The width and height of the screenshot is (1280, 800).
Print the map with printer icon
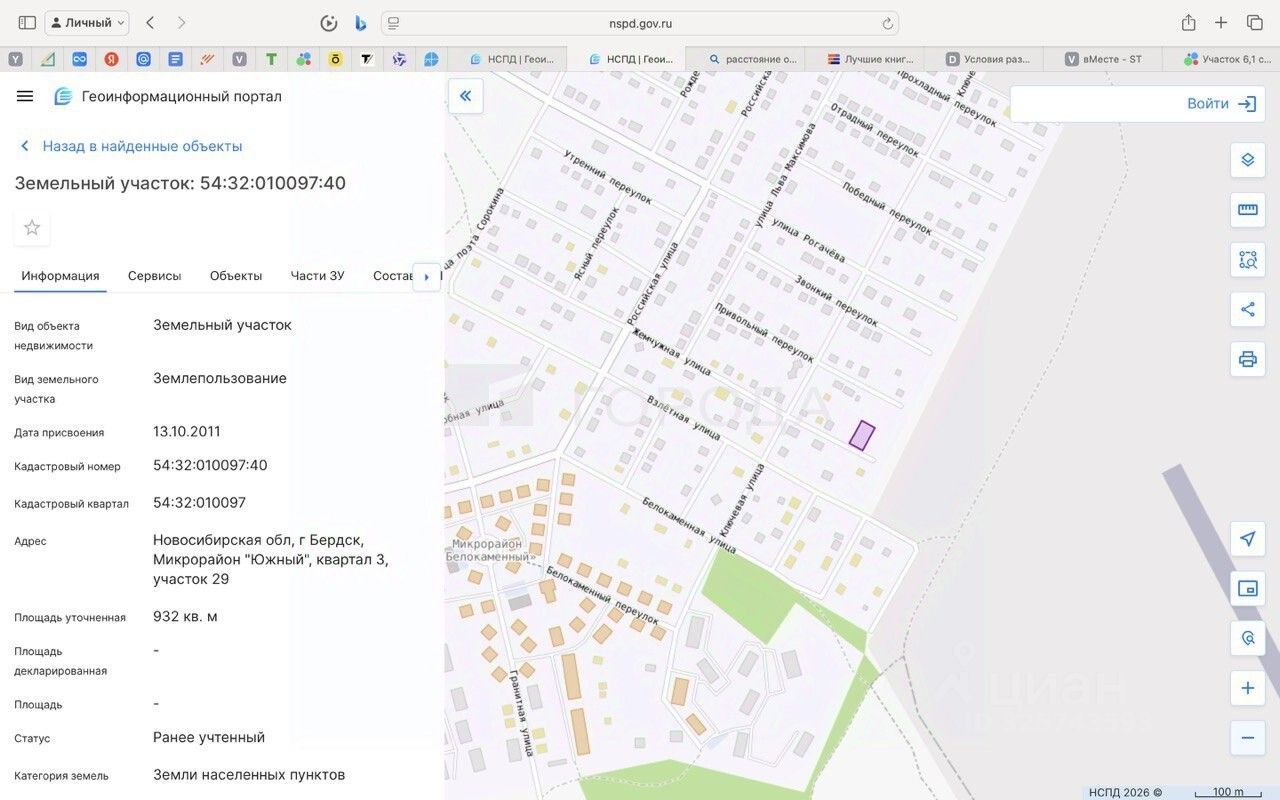pos(1247,359)
